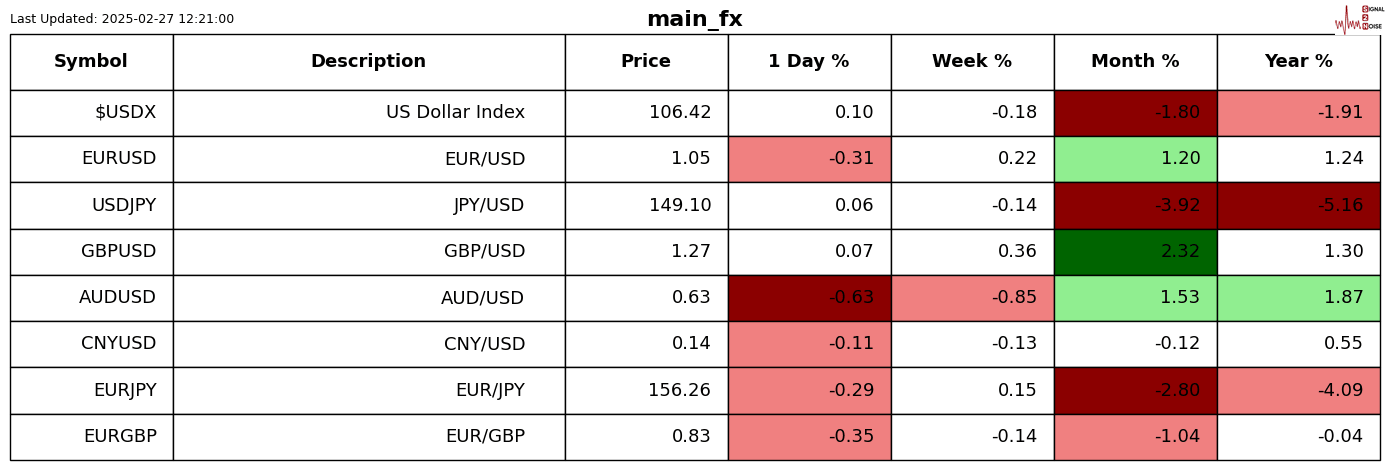Select the dark red -0.63 day cell
Screen dimensions: 1390x470
(x=809, y=298)
